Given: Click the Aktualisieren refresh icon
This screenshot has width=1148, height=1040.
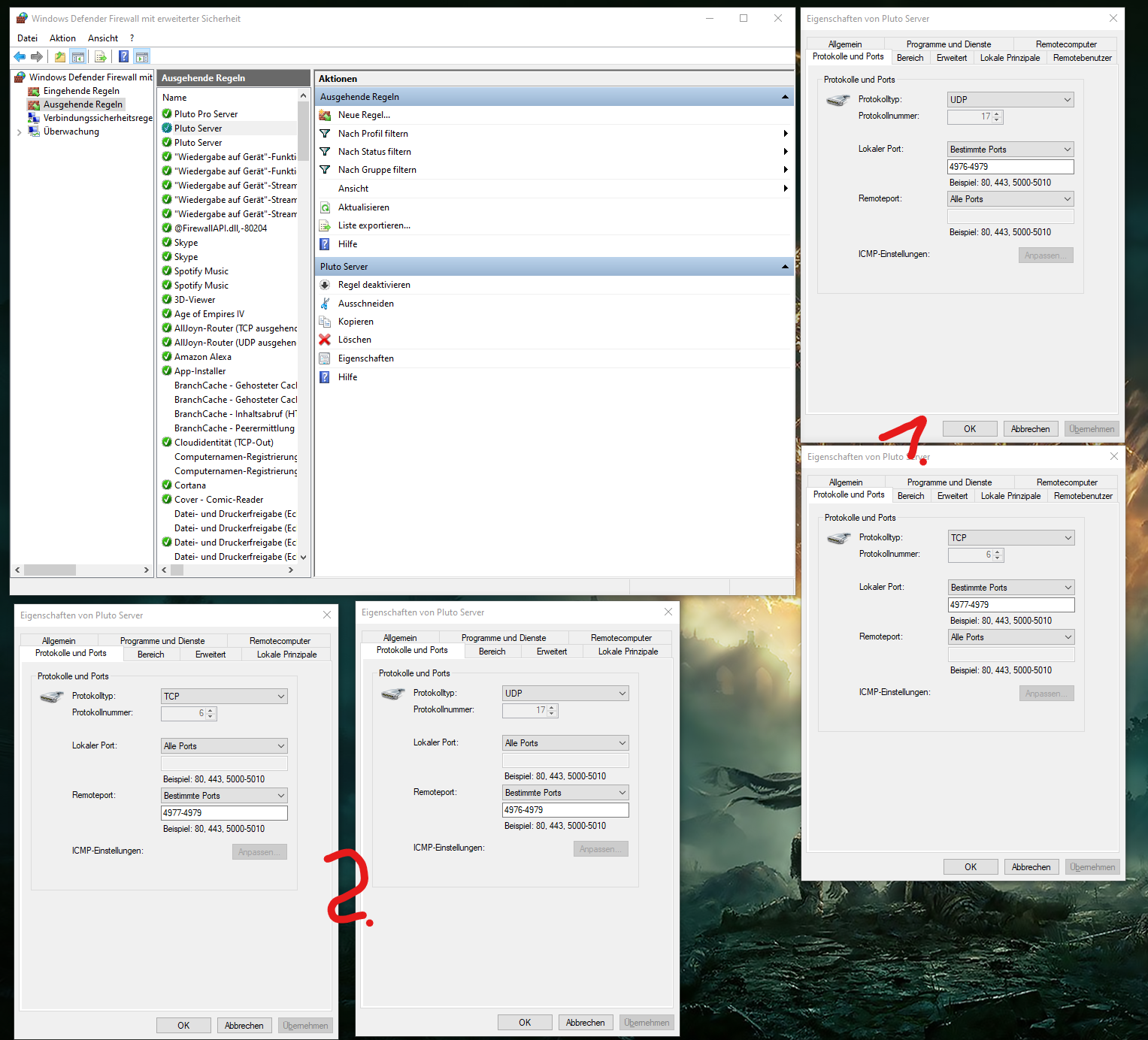Looking at the screenshot, I should click(x=325, y=207).
